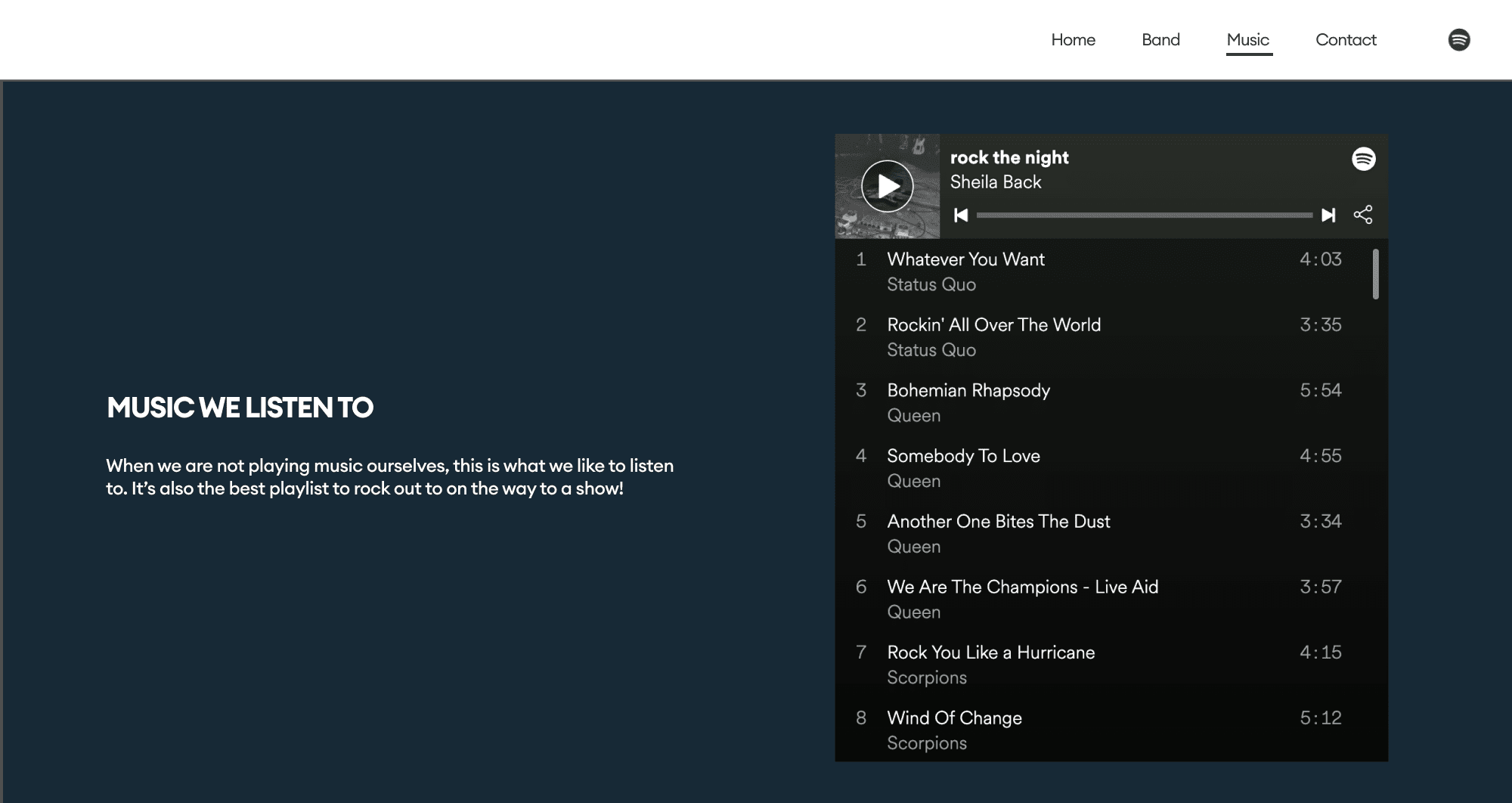1512x803 pixels.
Task: Click 'Rock You Like a Hurricane' in the tracklist
Action: [991, 652]
